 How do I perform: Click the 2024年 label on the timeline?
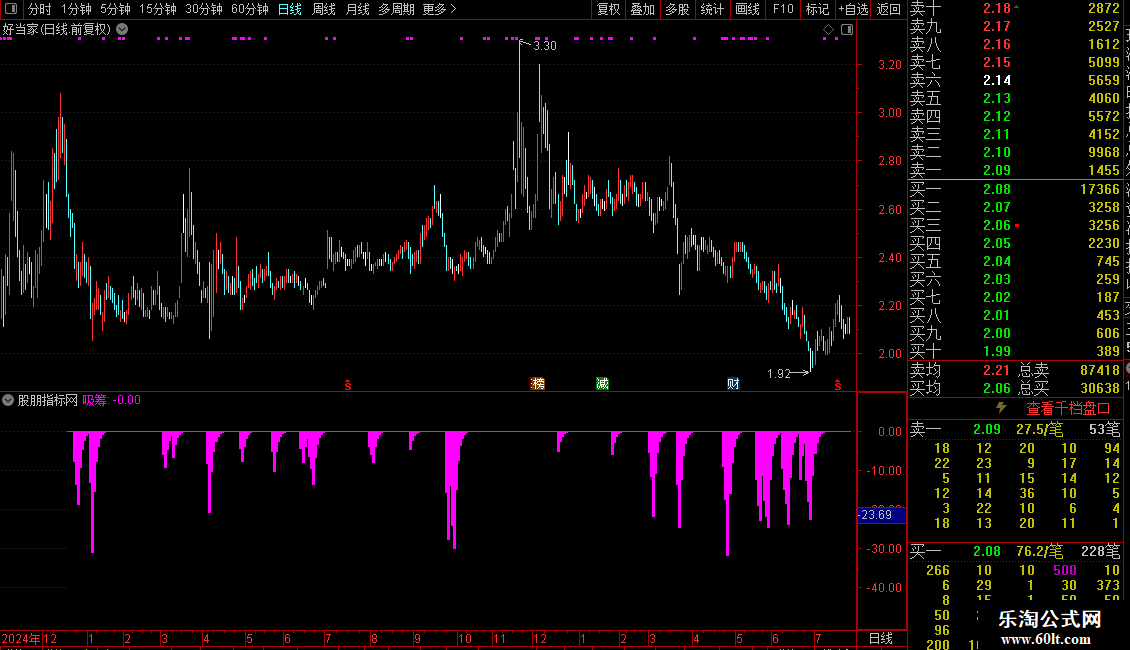coord(21,638)
